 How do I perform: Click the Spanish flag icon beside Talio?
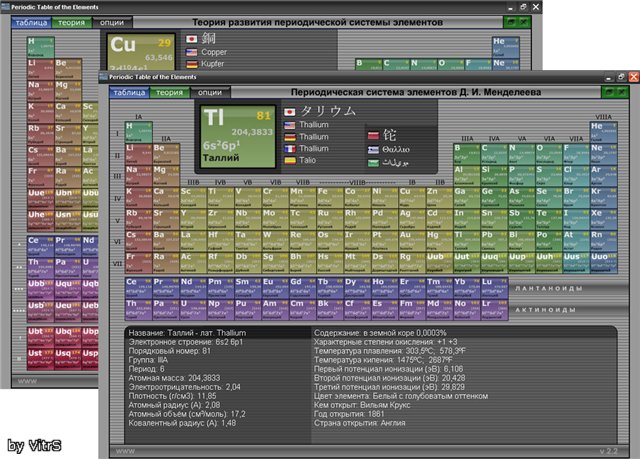290,160
